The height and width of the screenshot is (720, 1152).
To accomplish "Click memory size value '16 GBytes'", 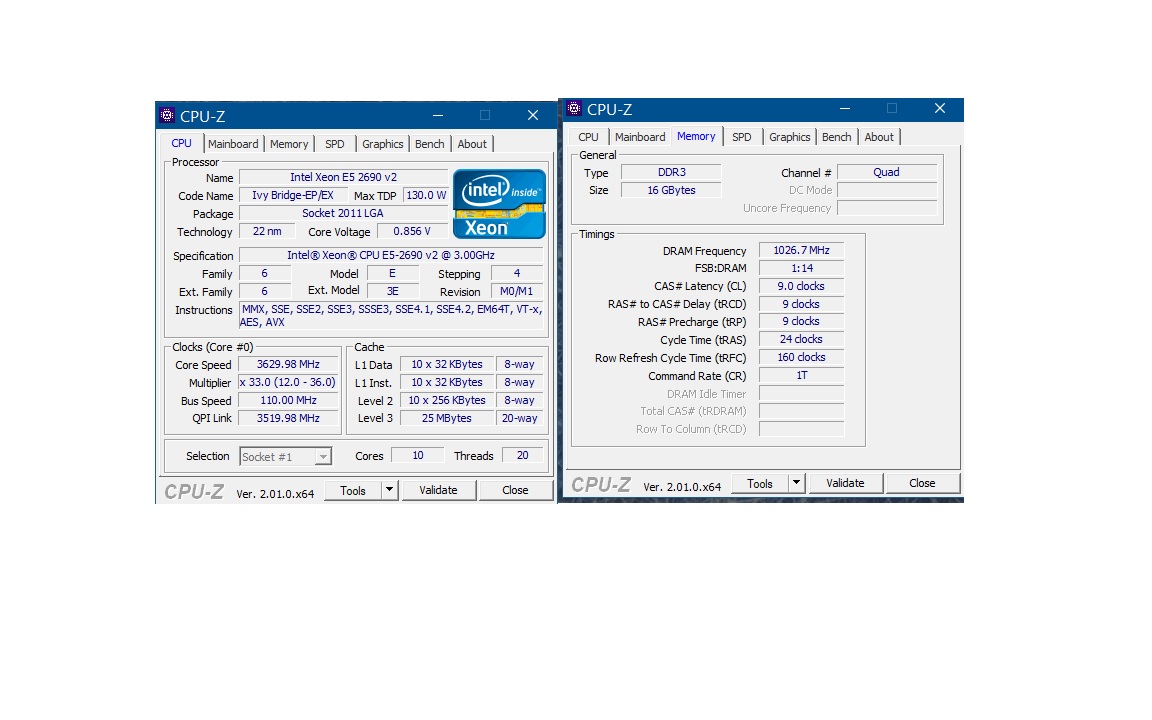I will tap(672, 190).
